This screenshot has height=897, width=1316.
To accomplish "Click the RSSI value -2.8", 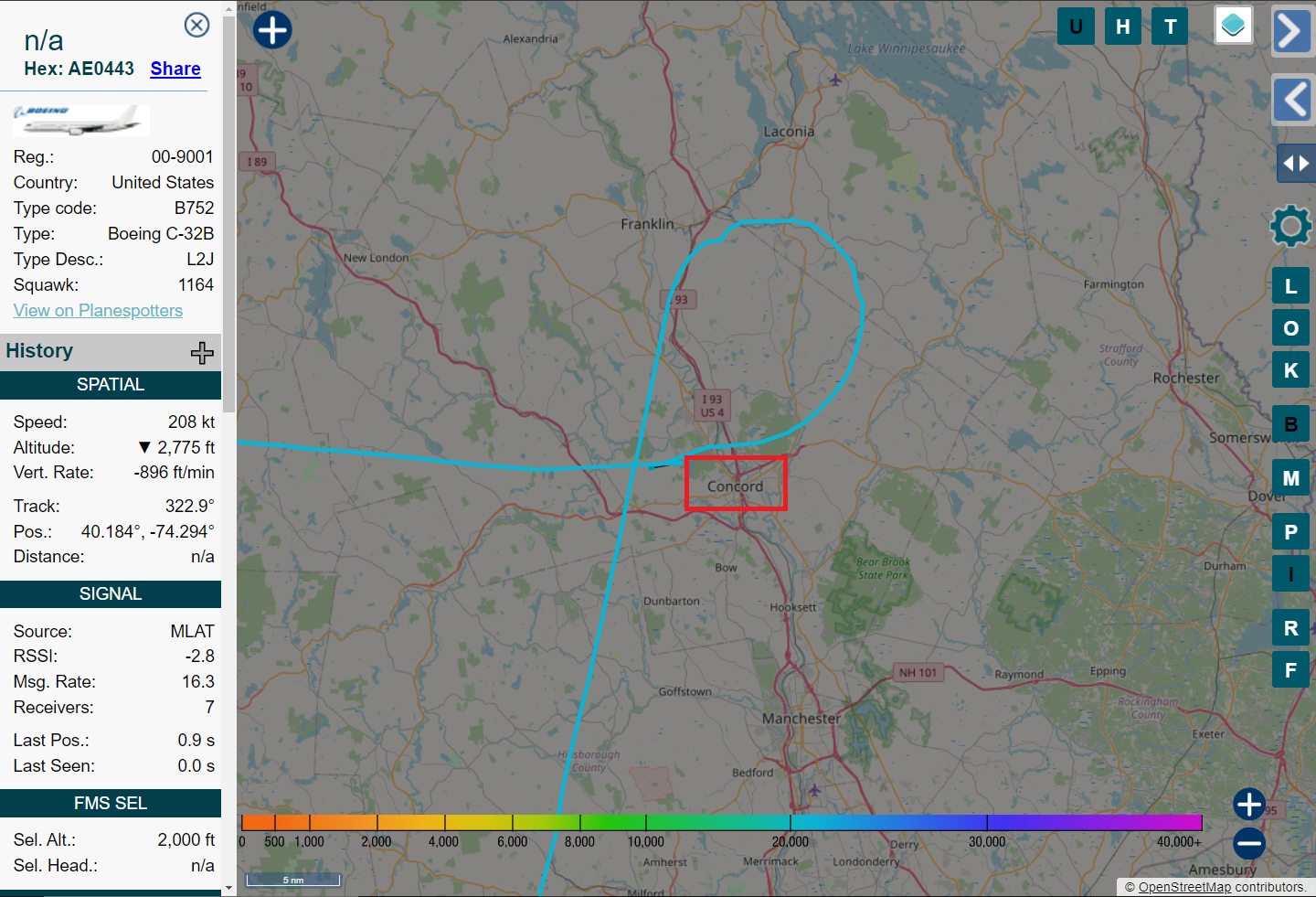I will pyautogui.click(x=200, y=657).
